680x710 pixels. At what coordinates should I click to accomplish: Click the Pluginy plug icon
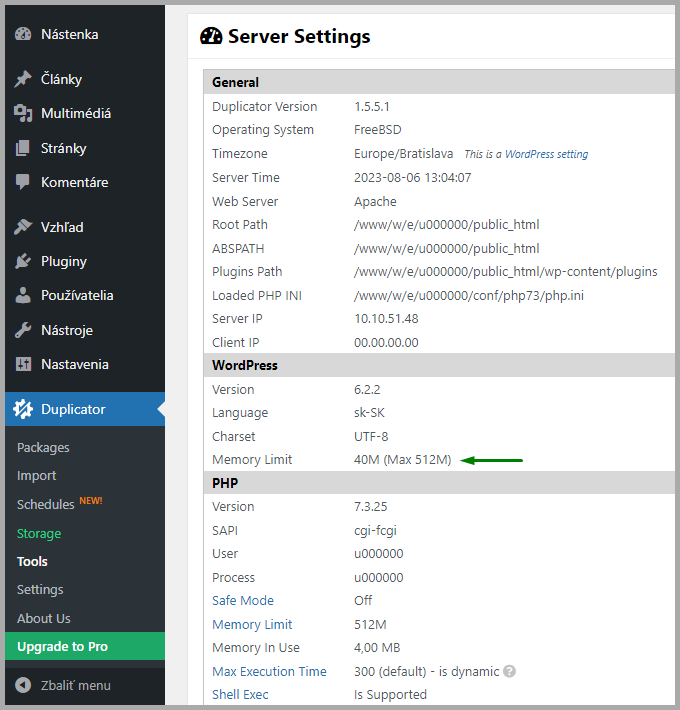(x=23, y=262)
